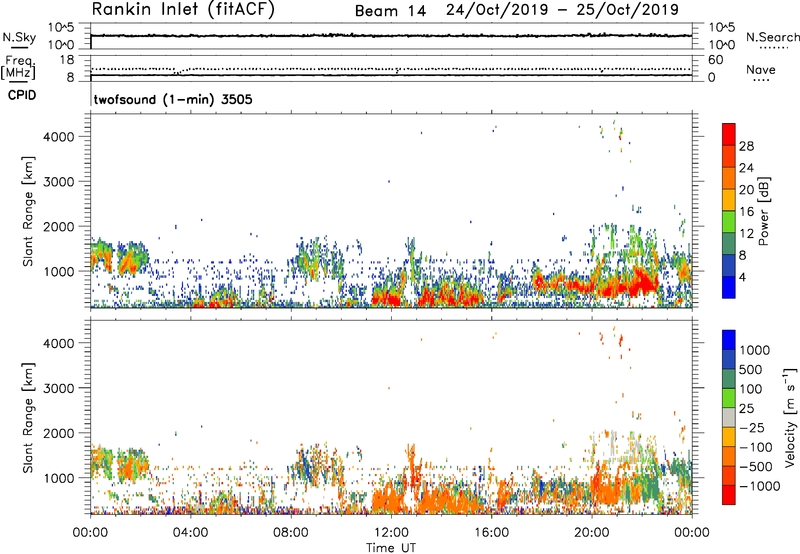Click the 'Rankin Inlet (fitACF)' plot title

click(183, 10)
